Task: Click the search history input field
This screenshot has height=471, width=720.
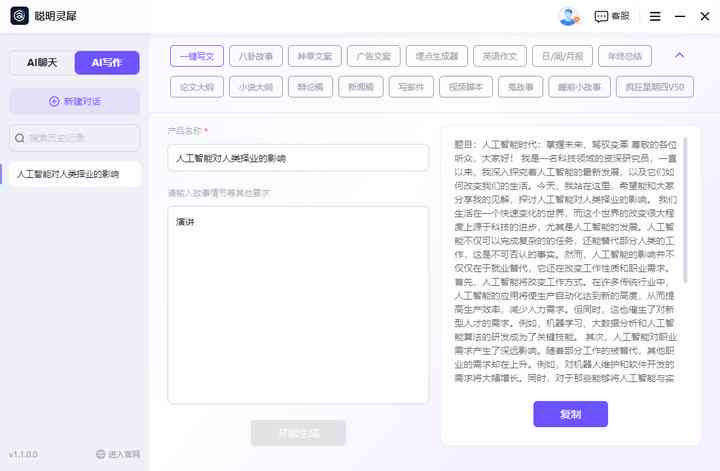Action: 75,138
